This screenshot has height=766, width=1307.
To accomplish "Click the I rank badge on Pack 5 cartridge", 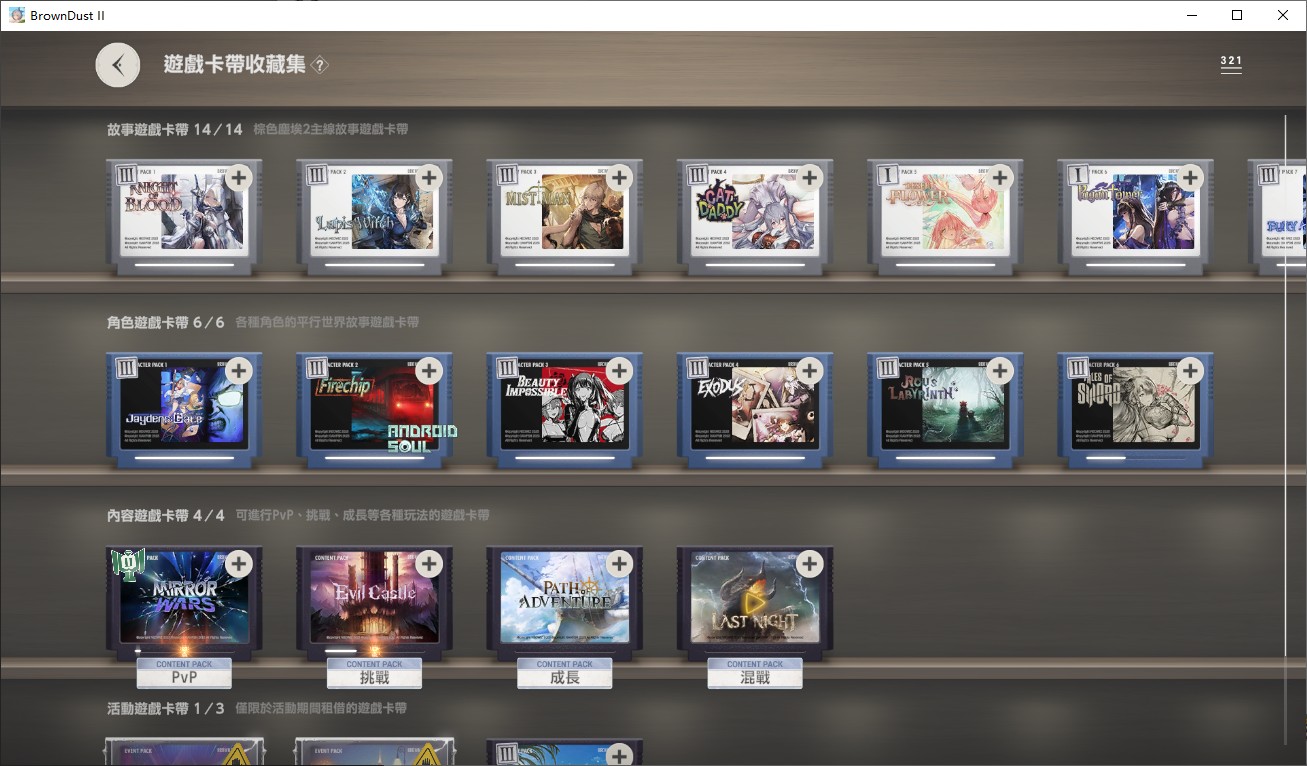I will pos(888,175).
